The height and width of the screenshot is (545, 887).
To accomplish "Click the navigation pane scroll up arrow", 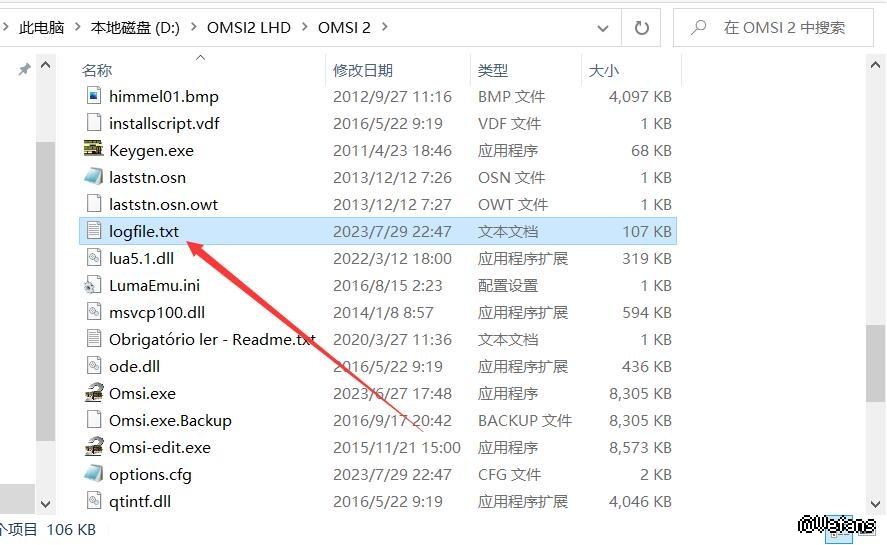I will pyautogui.click(x=46, y=65).
